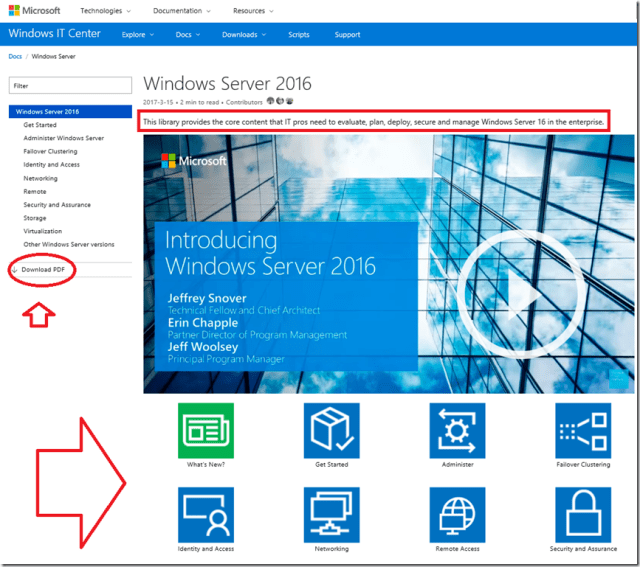This screenshot has width=640, height=567.
Task: Select the Scripts menu item
Action: 298,35
